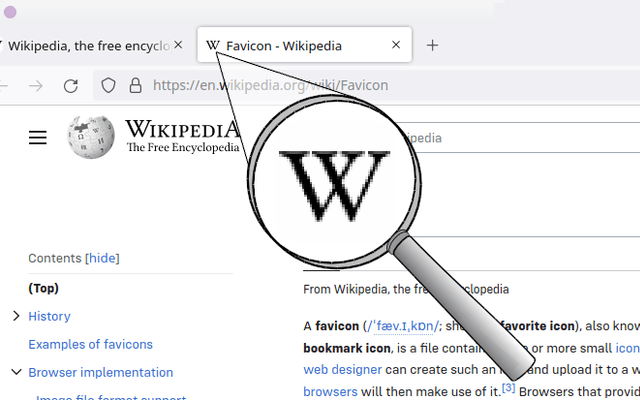Open citation footnote [3]
Image resolution: width=640 pixels, height=400 pixels.
tap(508, 387)
